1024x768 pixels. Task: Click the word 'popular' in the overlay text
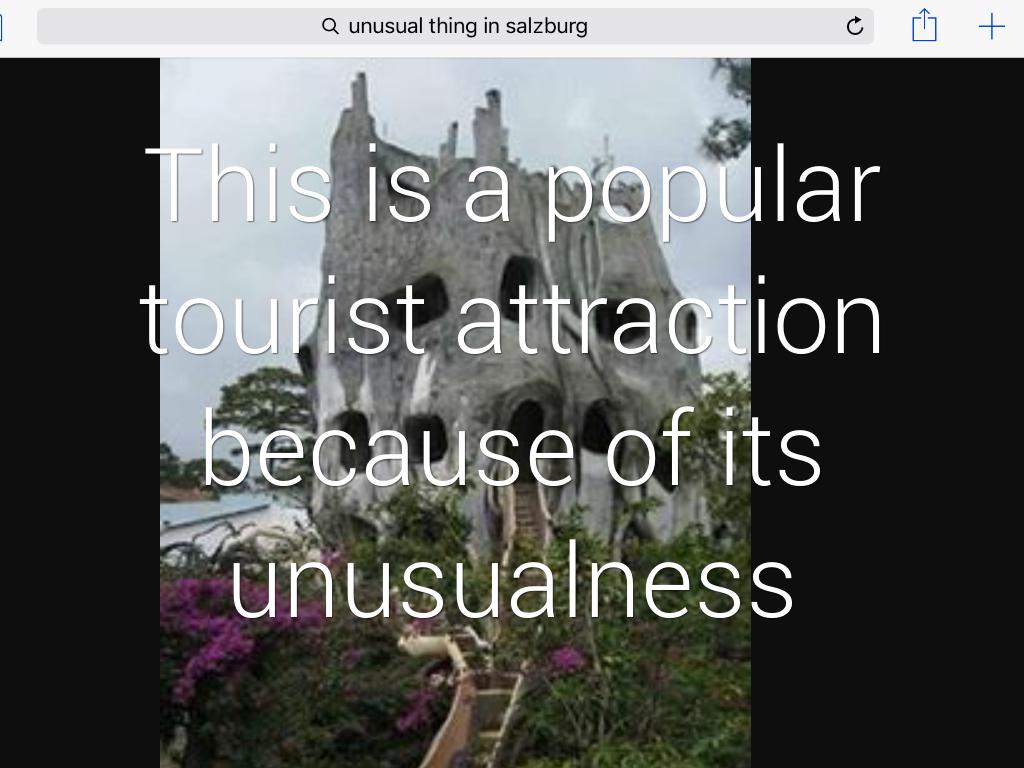pyautogui.click(x=712, y=191)
